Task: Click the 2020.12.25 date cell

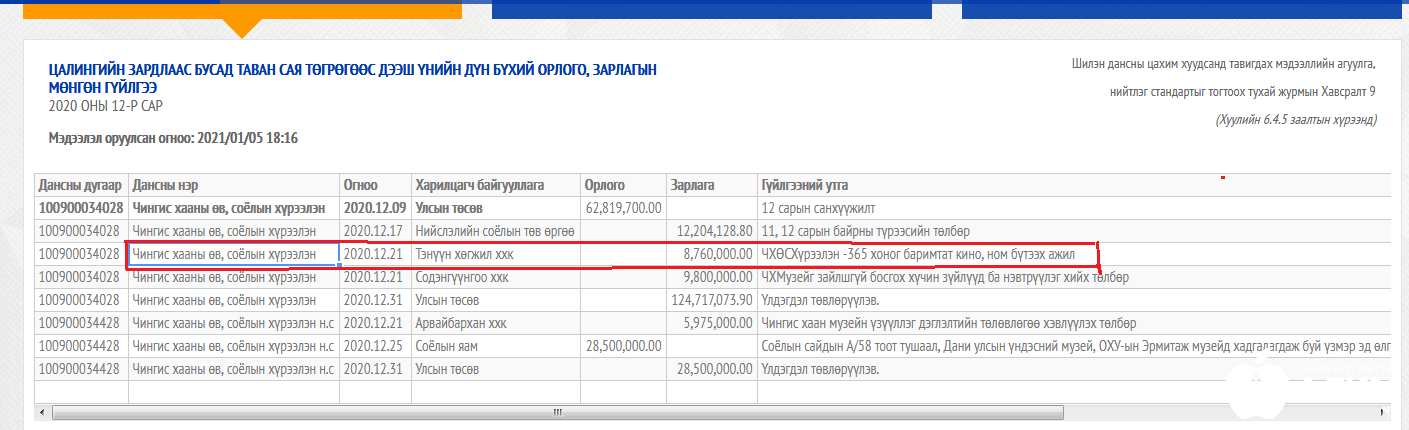Action: [x=374, y=347]
